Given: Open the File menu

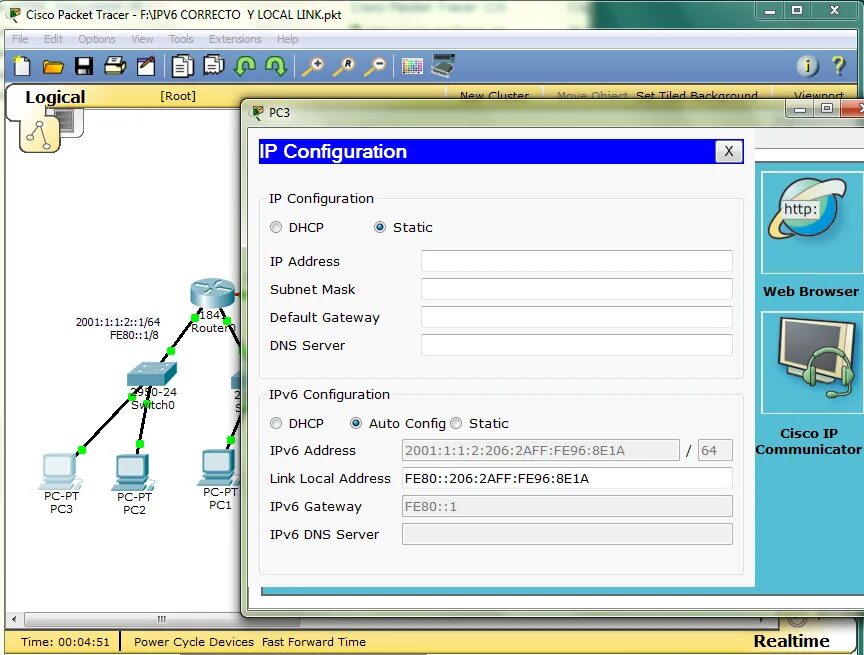Looking at the screenshot, I should click(20, 39).
